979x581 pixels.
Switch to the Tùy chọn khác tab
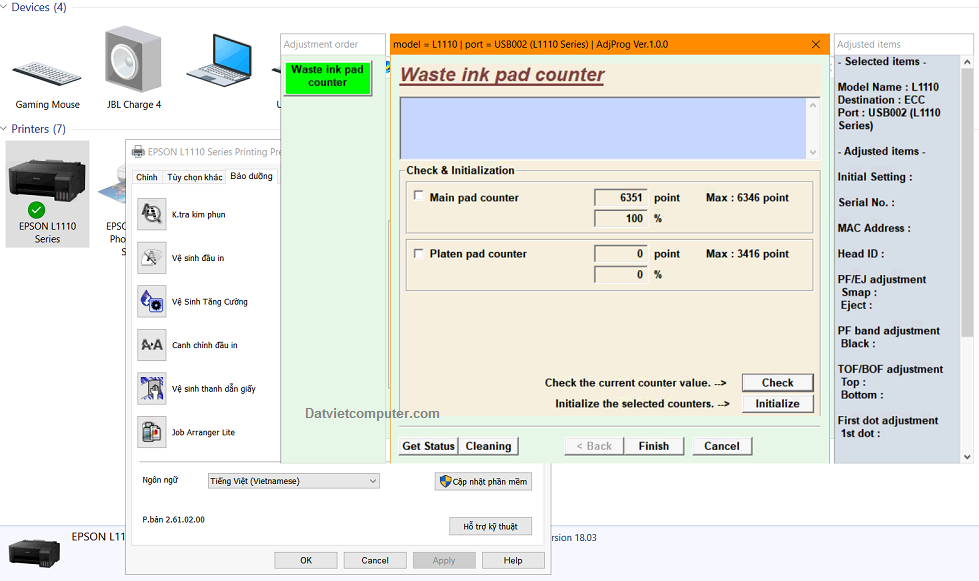click(x=194, y=177)
